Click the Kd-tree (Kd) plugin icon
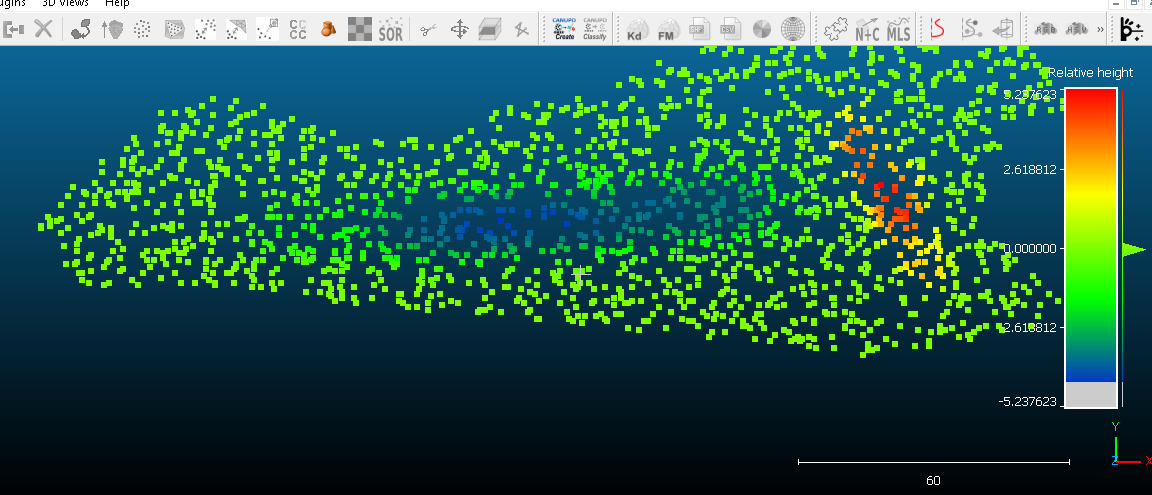The height and width of the screenshot is (495, 1152). click(x=636, y=30)
